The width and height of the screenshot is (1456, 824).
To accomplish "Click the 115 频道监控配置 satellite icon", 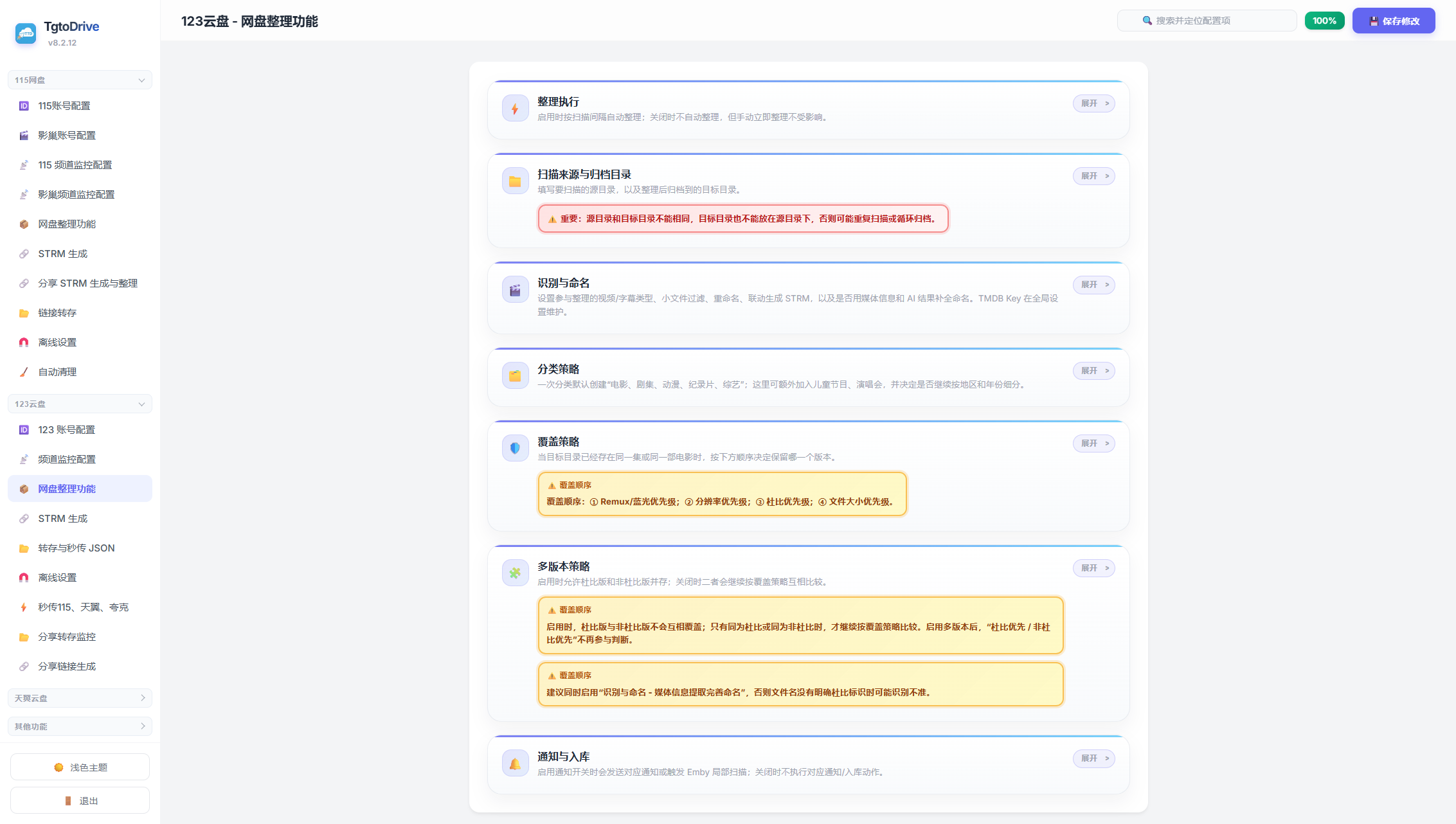I will click(x=24, y=165).
